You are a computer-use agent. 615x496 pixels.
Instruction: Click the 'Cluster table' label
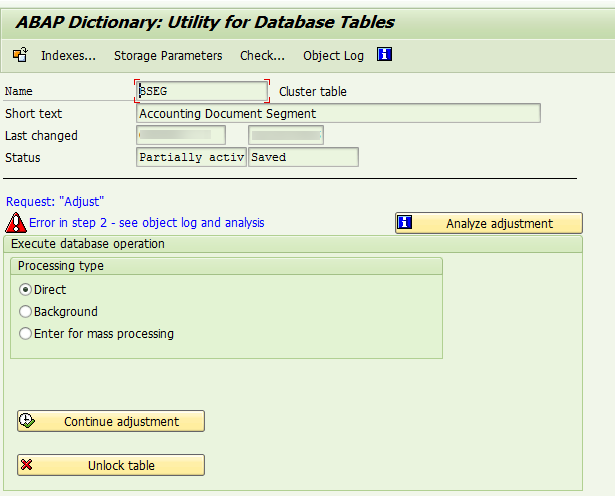(313, 92)
